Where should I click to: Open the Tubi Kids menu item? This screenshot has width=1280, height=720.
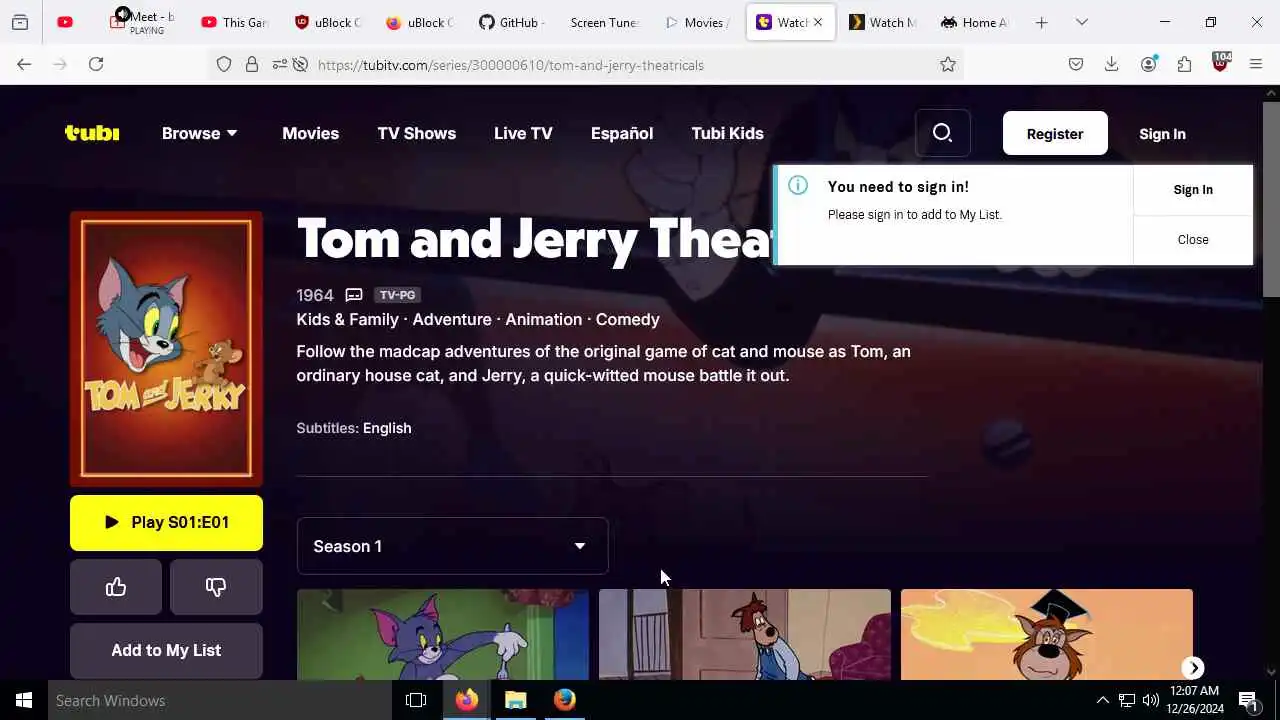[x=727, y=133]
